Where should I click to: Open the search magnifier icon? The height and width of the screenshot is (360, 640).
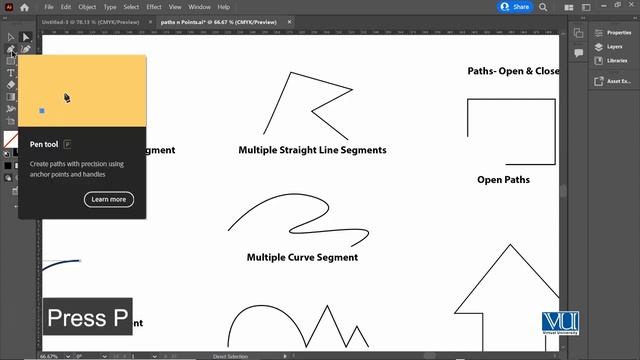pos(543,7)
